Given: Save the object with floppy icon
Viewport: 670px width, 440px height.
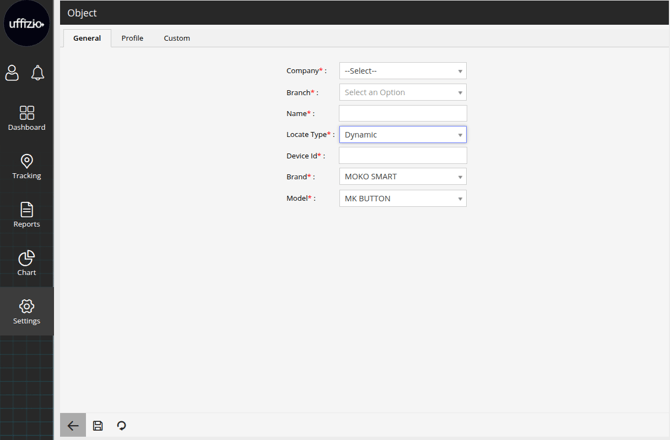Looking at the screenshot, I should (x=98, y=426).
